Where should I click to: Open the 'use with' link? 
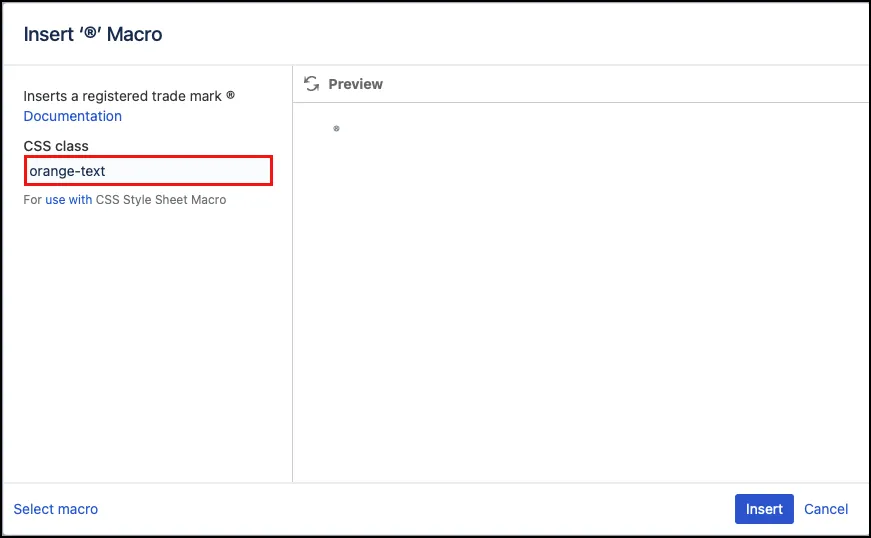point(69,200)
